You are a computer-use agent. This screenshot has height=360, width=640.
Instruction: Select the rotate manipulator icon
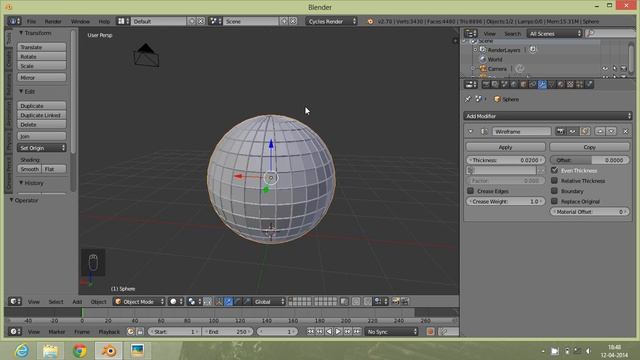(238, 302)
